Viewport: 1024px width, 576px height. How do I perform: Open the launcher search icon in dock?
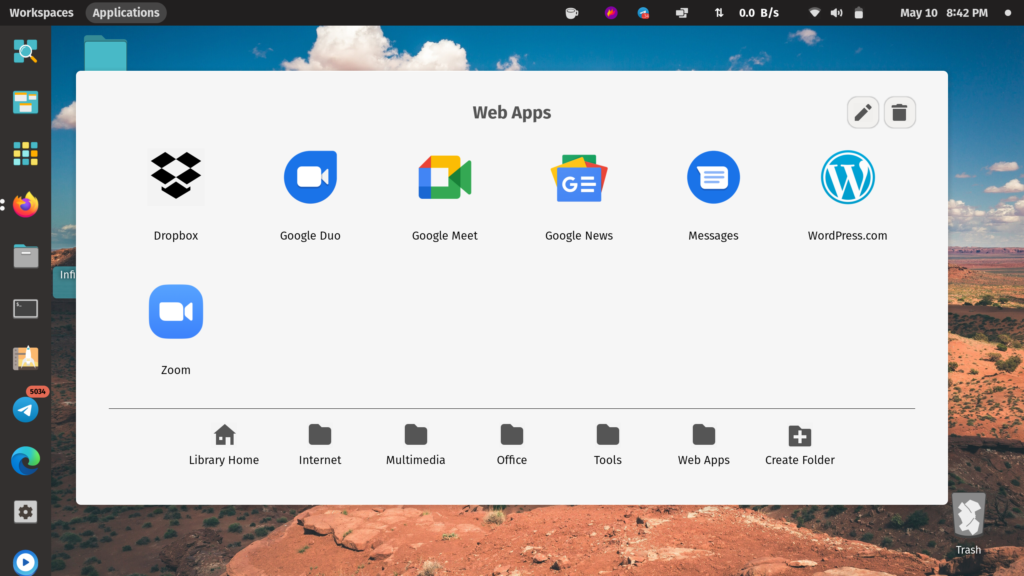(25, 52)
